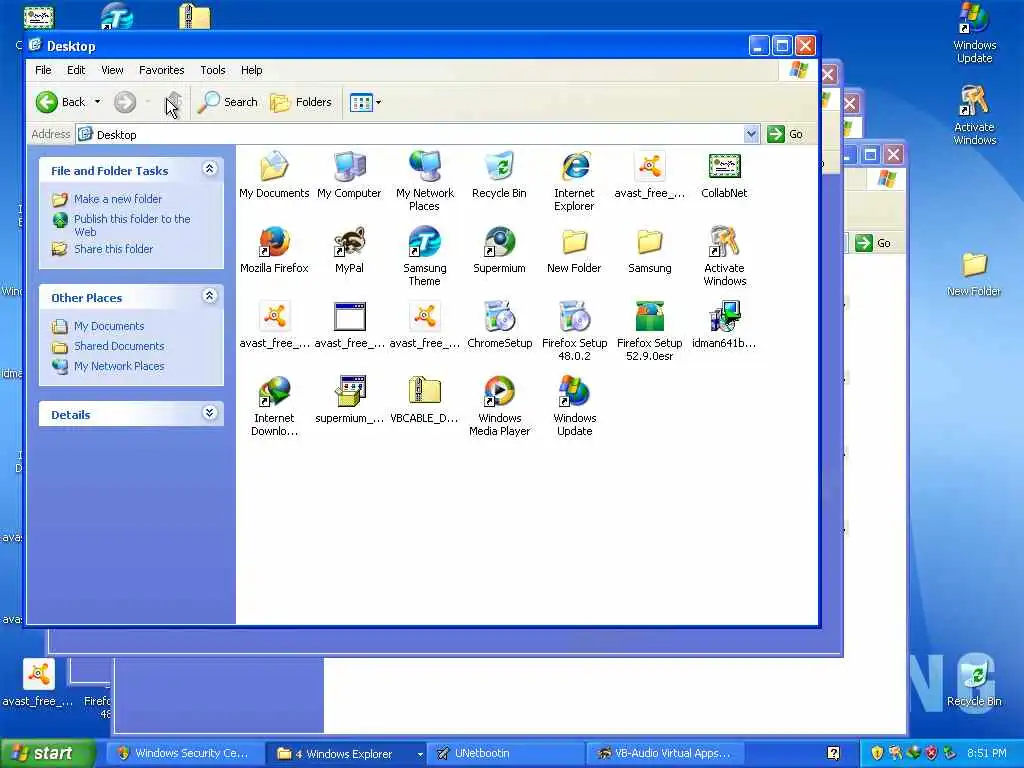Click Share this folder link
Screen dimensions: 1024x768
click(x=113, y=249)
